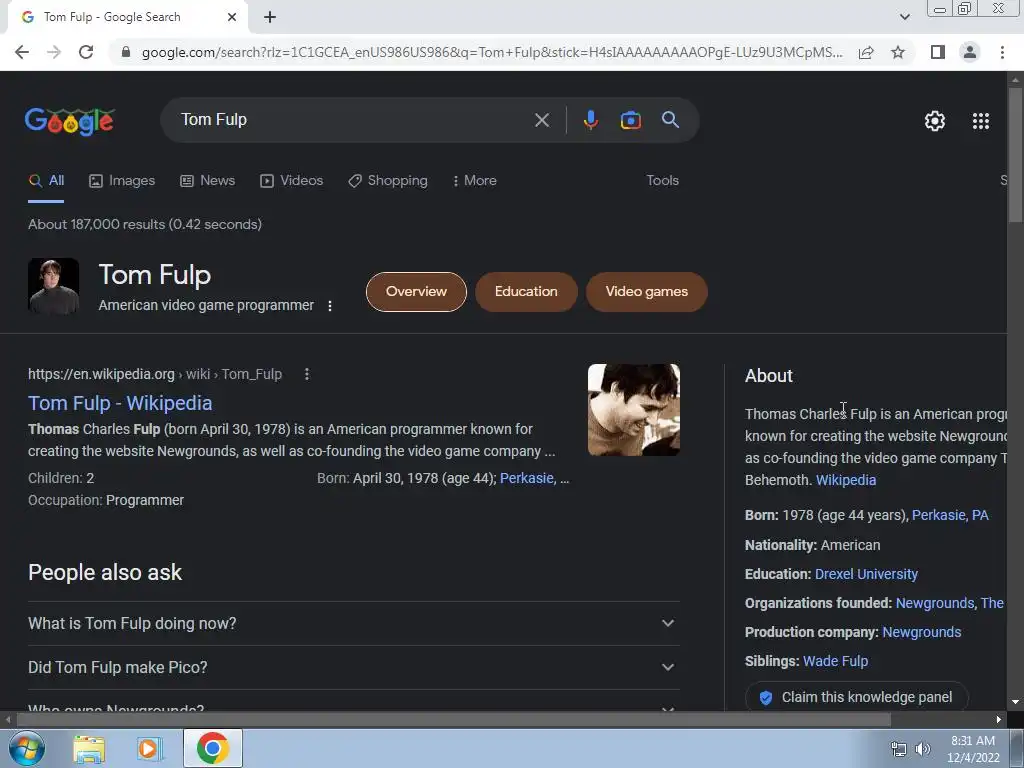
Task: Search by image with camera icon
Action: point(630,120)
